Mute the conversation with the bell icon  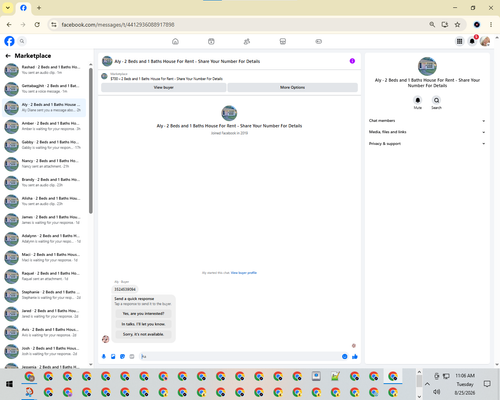(418, 100)
